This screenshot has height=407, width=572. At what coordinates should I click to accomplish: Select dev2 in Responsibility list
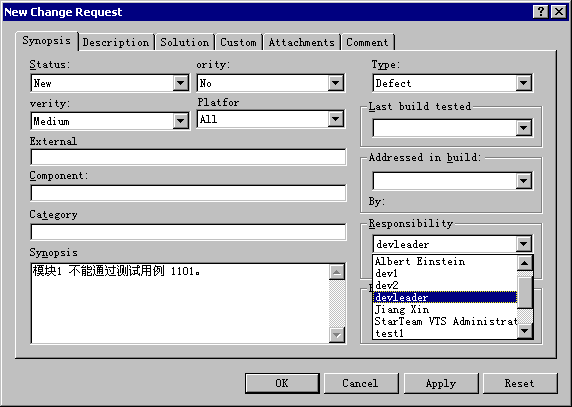[x=445, y=285]
